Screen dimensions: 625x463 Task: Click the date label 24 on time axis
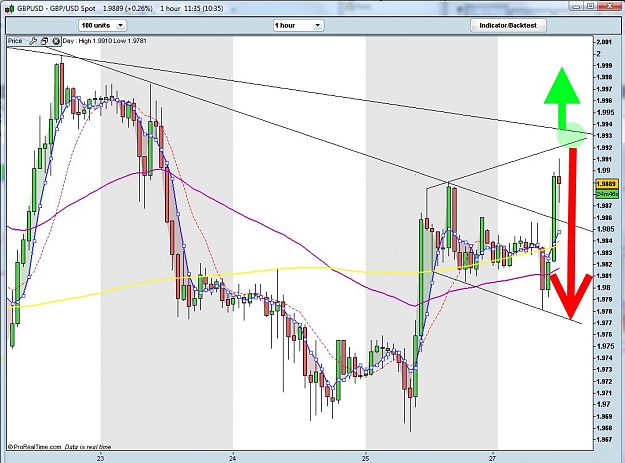tap(233, 458)
